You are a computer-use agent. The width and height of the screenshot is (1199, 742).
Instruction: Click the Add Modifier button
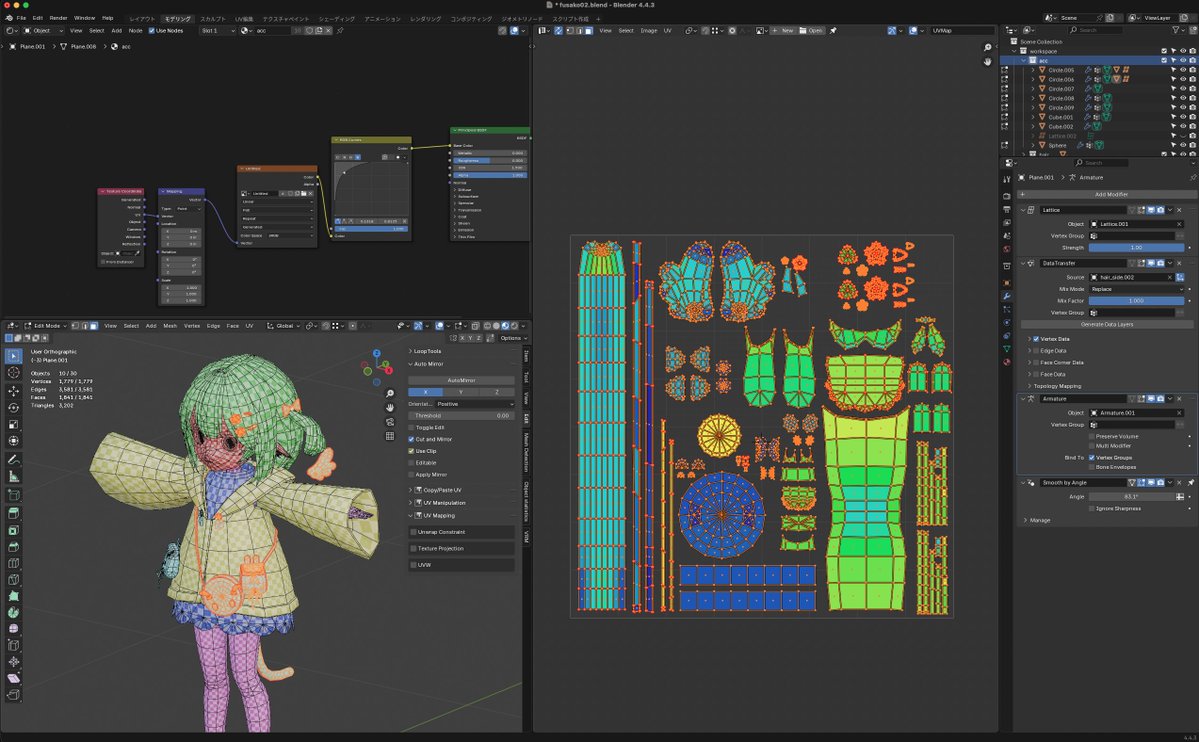[1106, 194]
